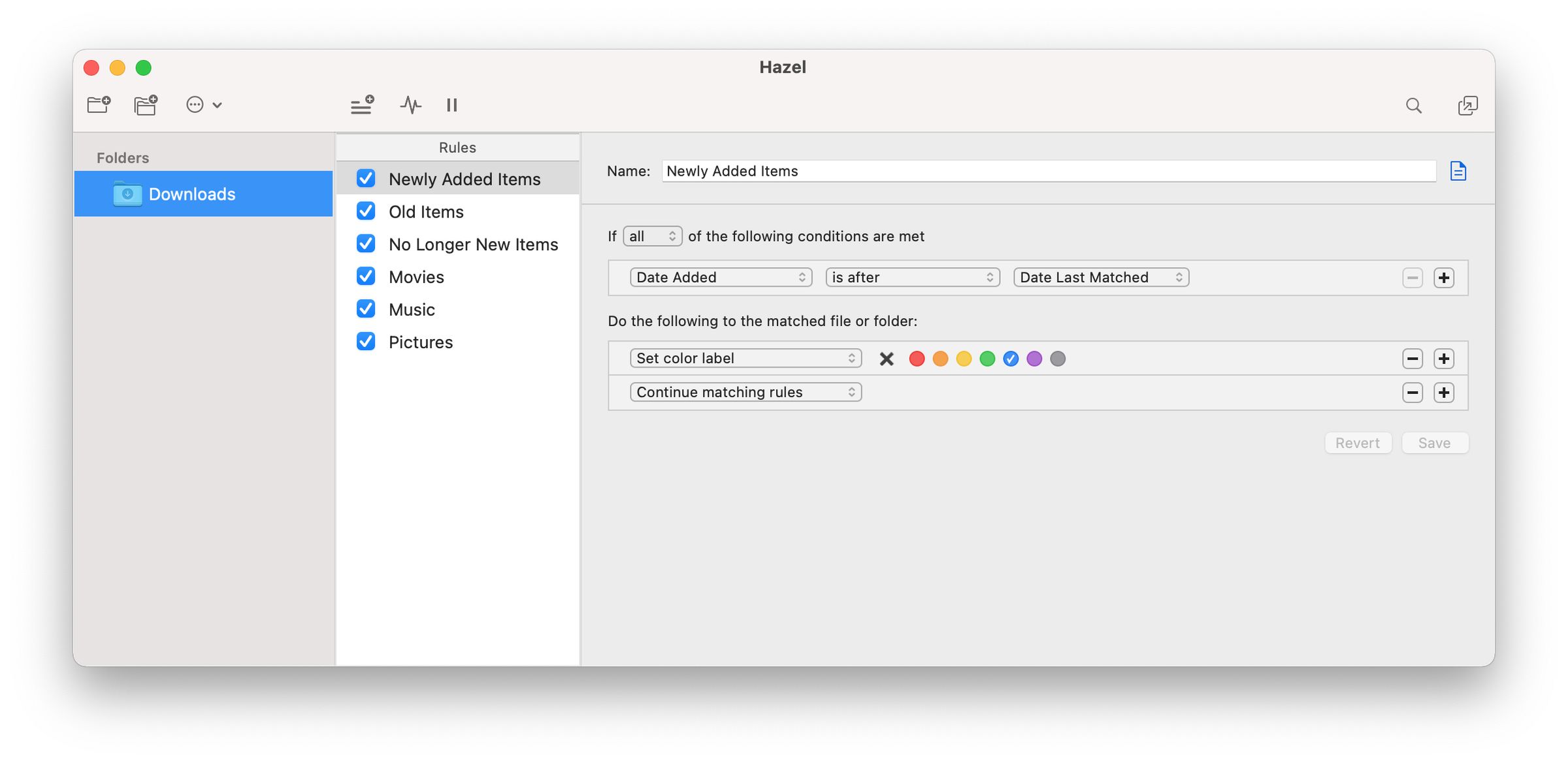
Task: Choose the gray color label
Action: (1058, 359)
